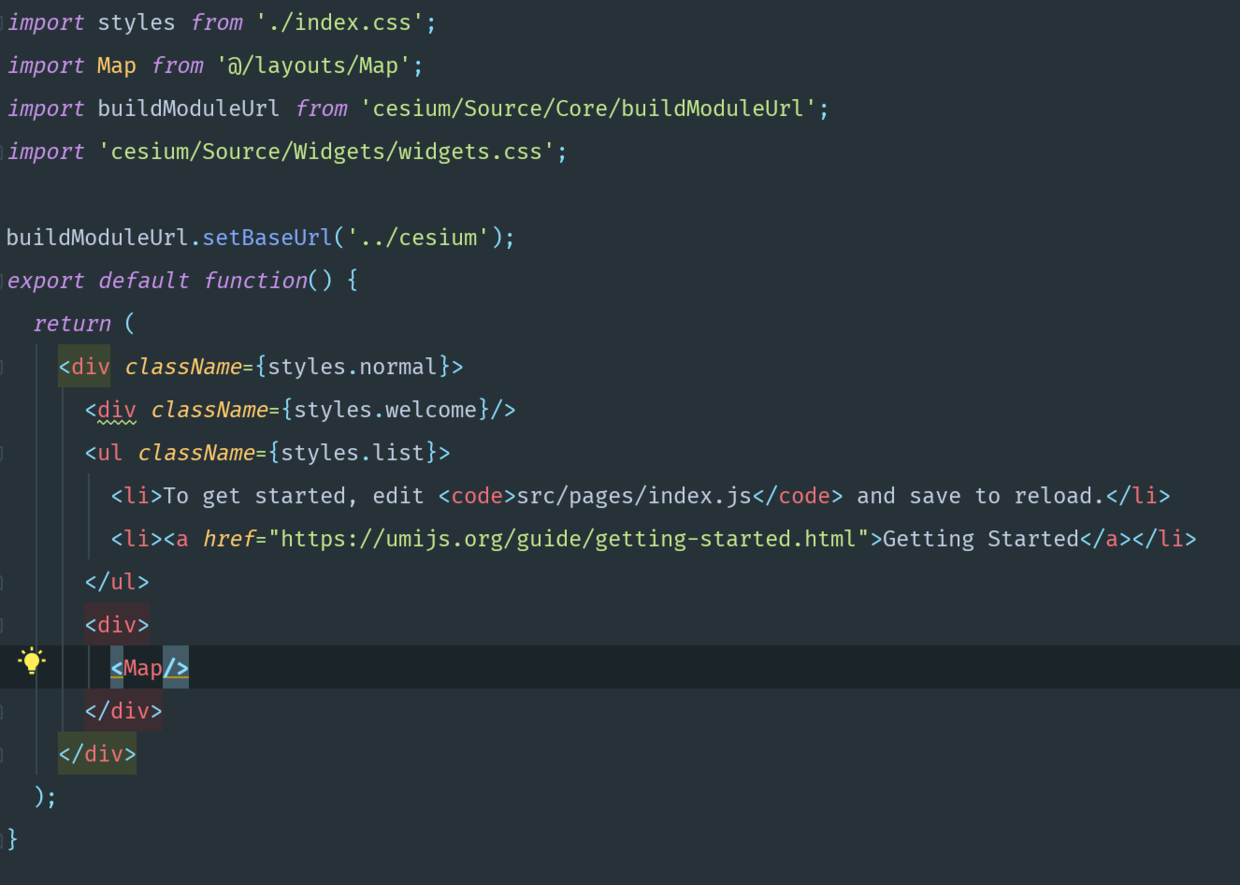Click 'buildModuleUrl' in its import statement
1240x885 pixels.
click(x=189, y=108)
